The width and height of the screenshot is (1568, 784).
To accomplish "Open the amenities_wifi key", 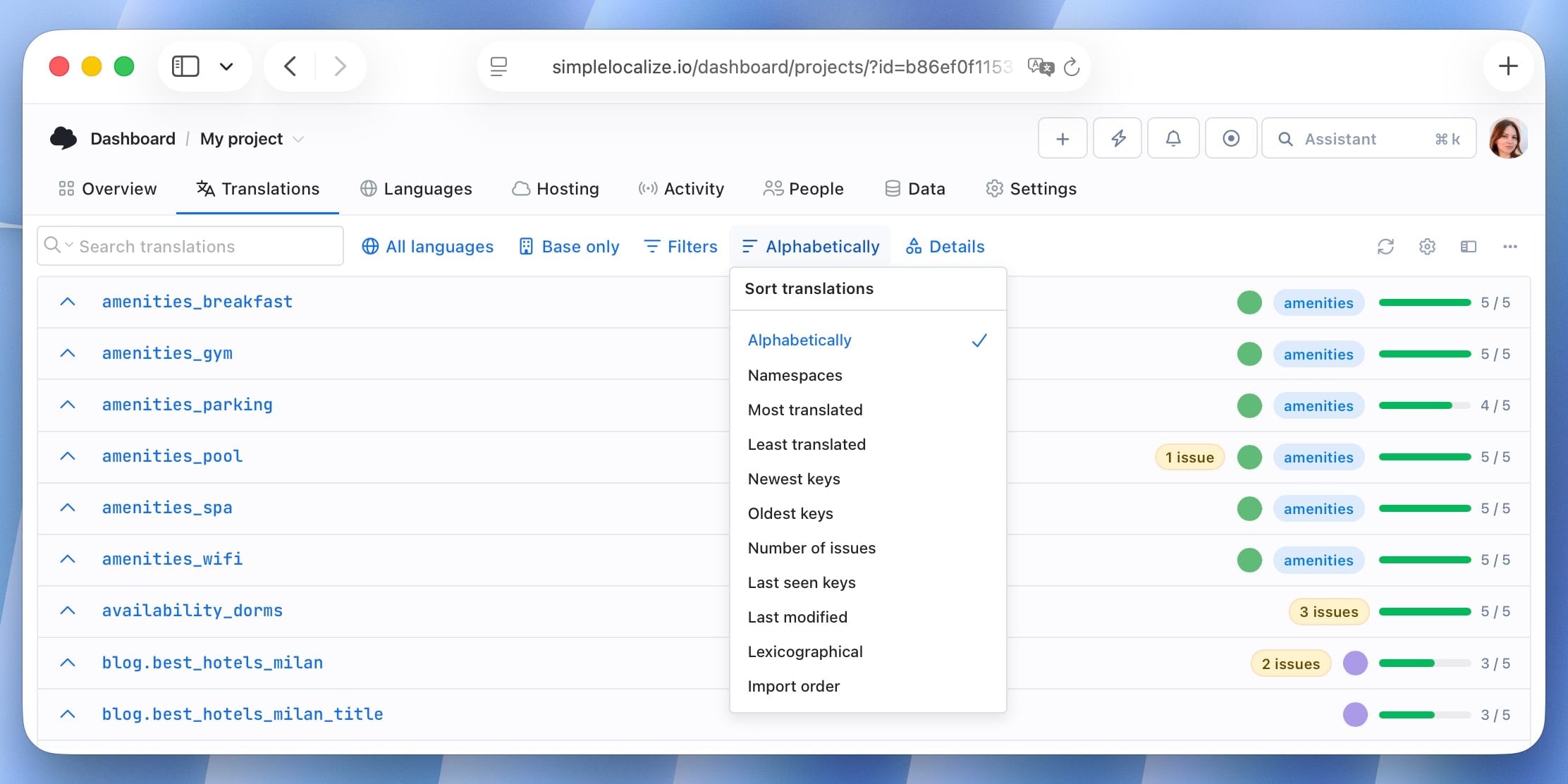I will pos(172,559).
